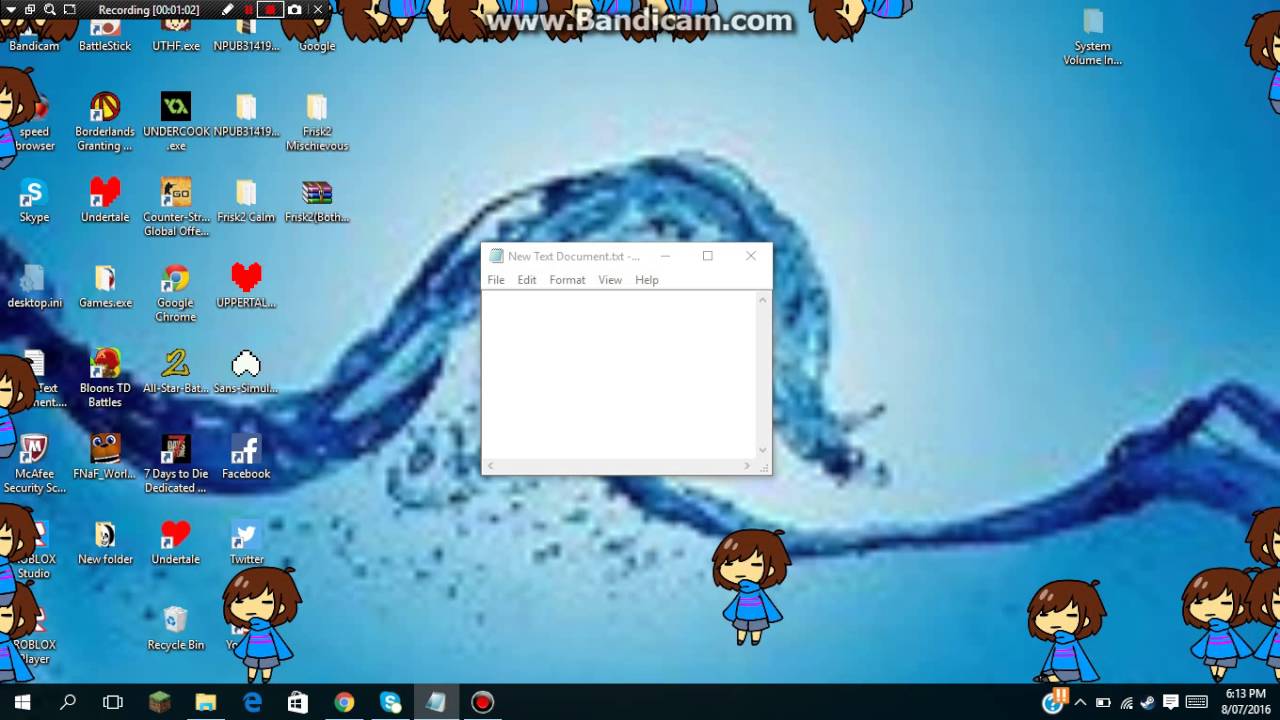Select the Google Chrome desktop shortcut
This screenshot has width=1280, height=720.
(176, 293)
